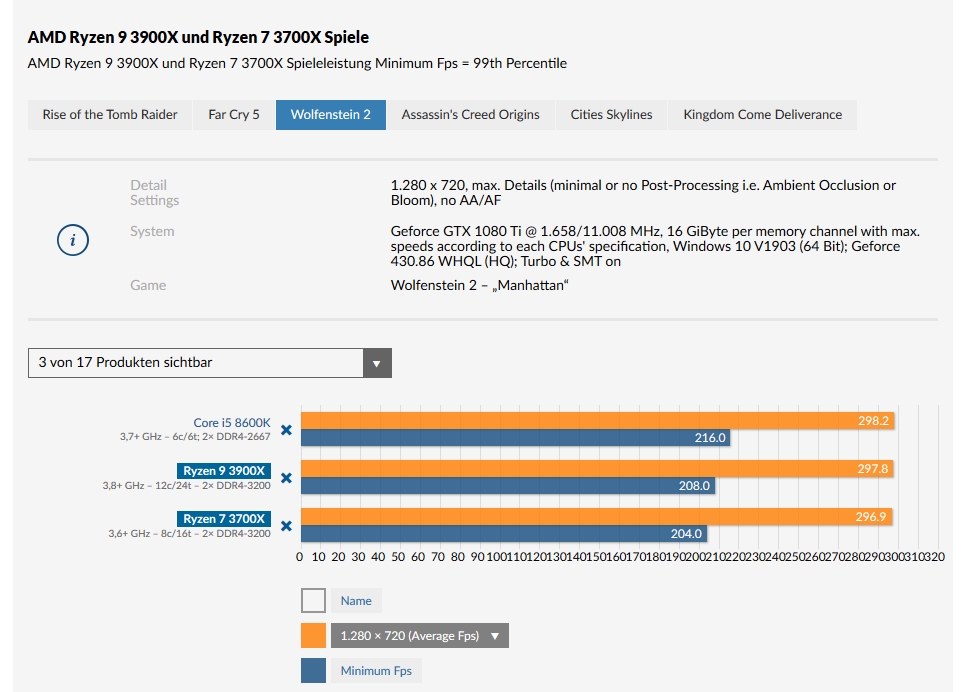Click the Core i5 8600K 216.0 blue bar
Image resolution: width=963 pixels, height=692 pixels.
[x=515, y=438]
